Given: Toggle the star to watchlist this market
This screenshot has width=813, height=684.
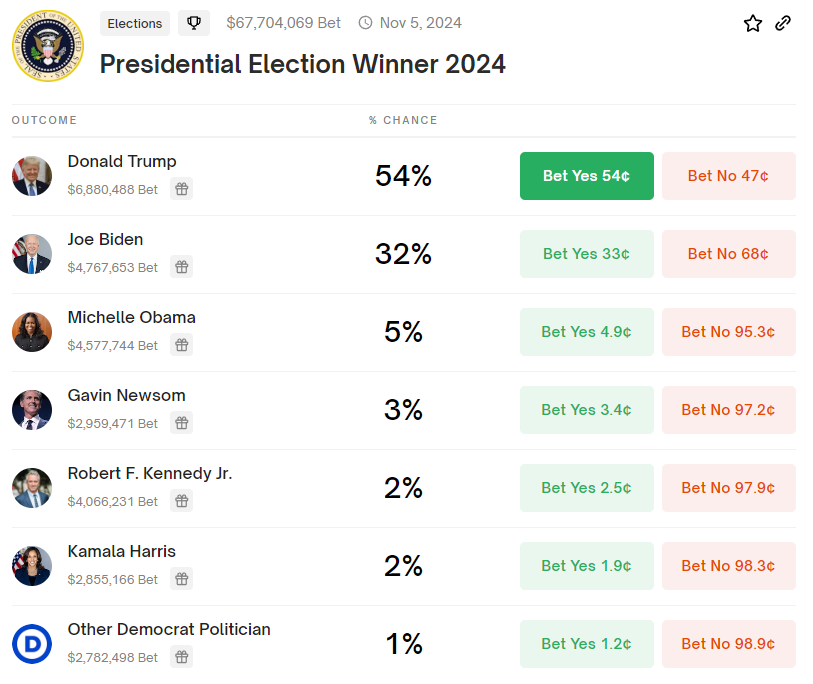Looking at the screenshot, I should pos(753,23).
